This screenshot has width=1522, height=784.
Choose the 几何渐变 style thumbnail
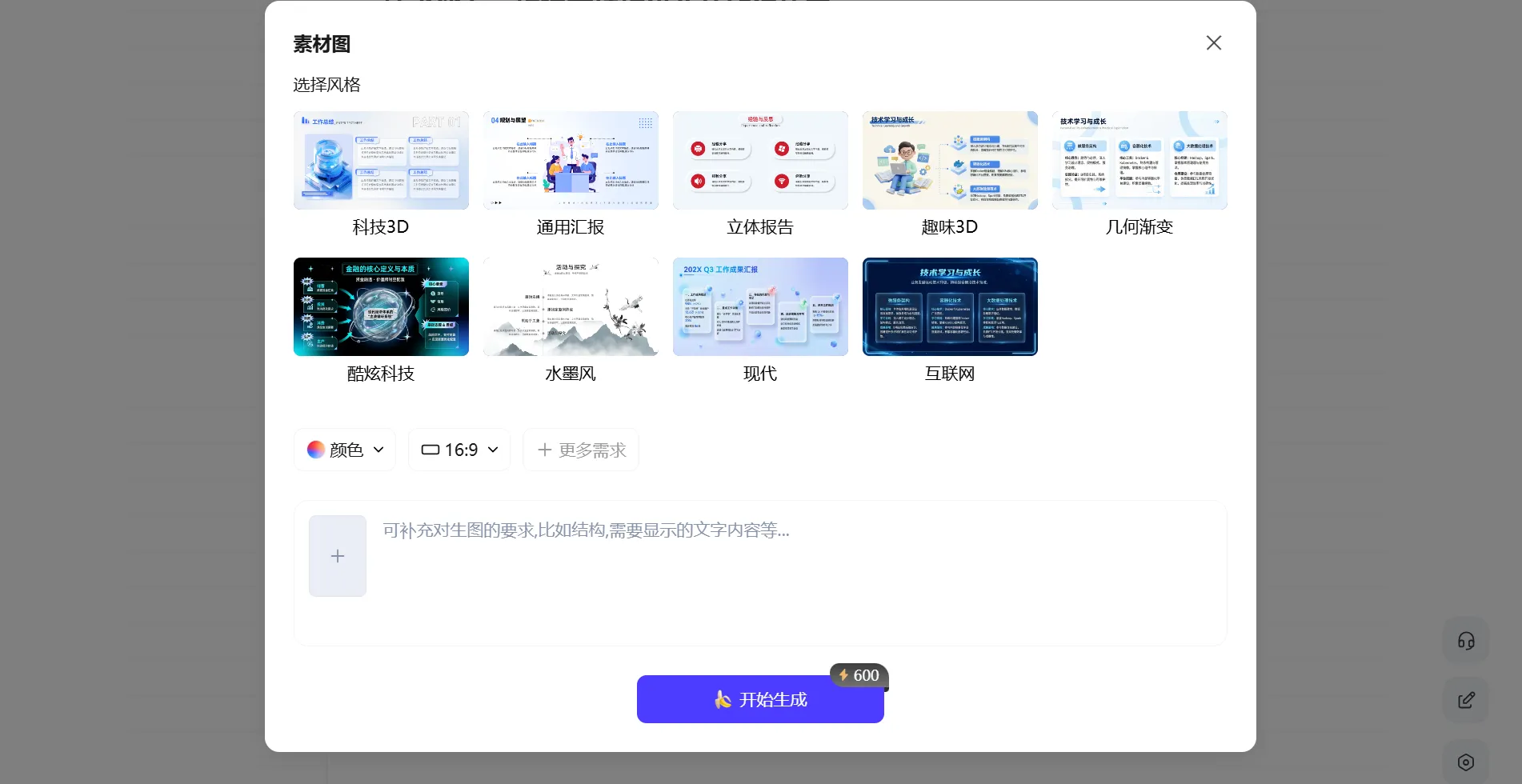tap(1139, 161)
